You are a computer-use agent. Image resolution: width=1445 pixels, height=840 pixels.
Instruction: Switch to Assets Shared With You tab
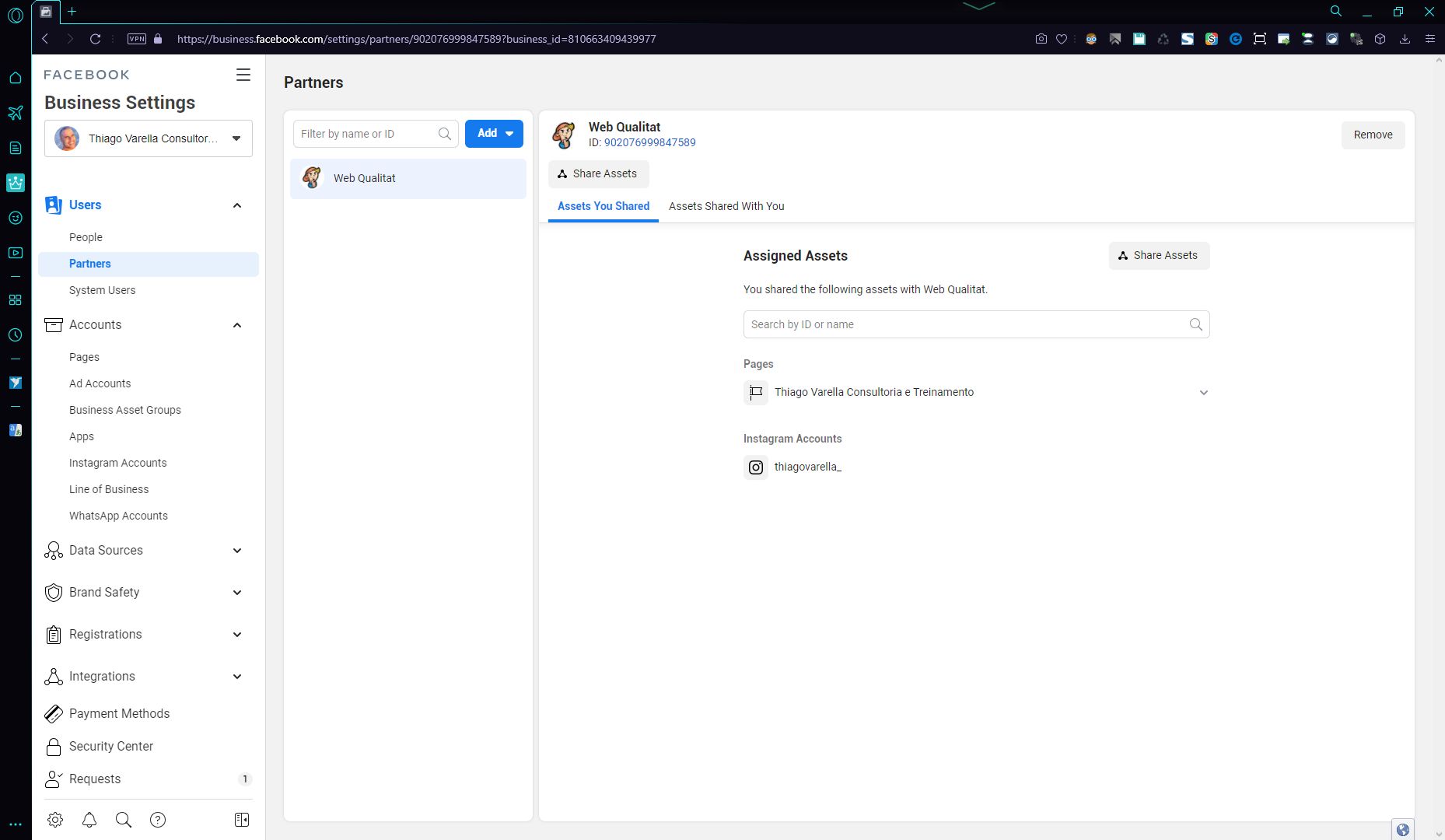(x=726, y=206)
